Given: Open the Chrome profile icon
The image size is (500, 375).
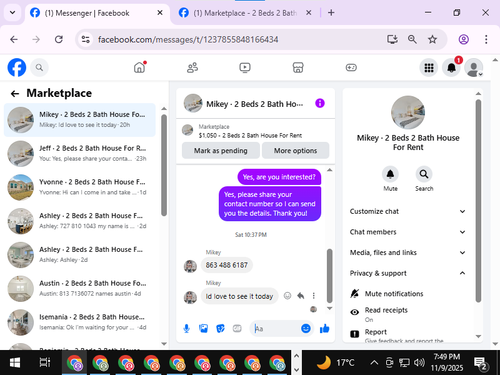Looking at the screenshot, I should coord(464,40).
